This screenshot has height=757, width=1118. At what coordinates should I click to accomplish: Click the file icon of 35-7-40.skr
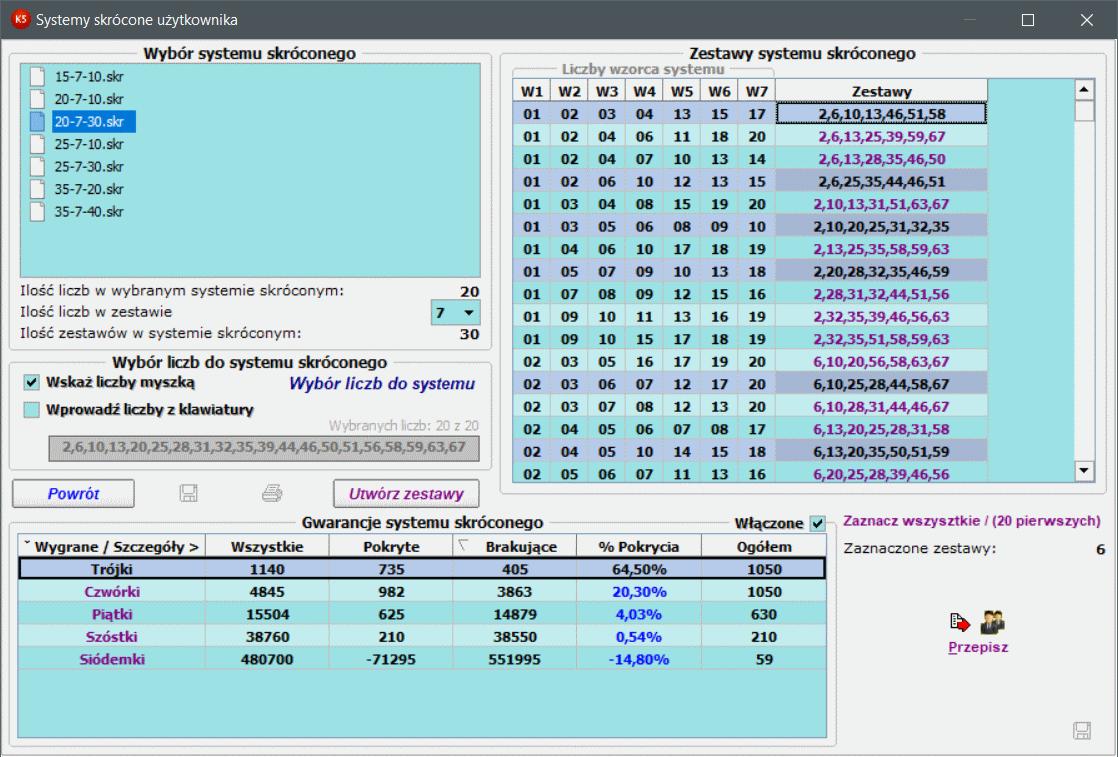tap(37, 212)
